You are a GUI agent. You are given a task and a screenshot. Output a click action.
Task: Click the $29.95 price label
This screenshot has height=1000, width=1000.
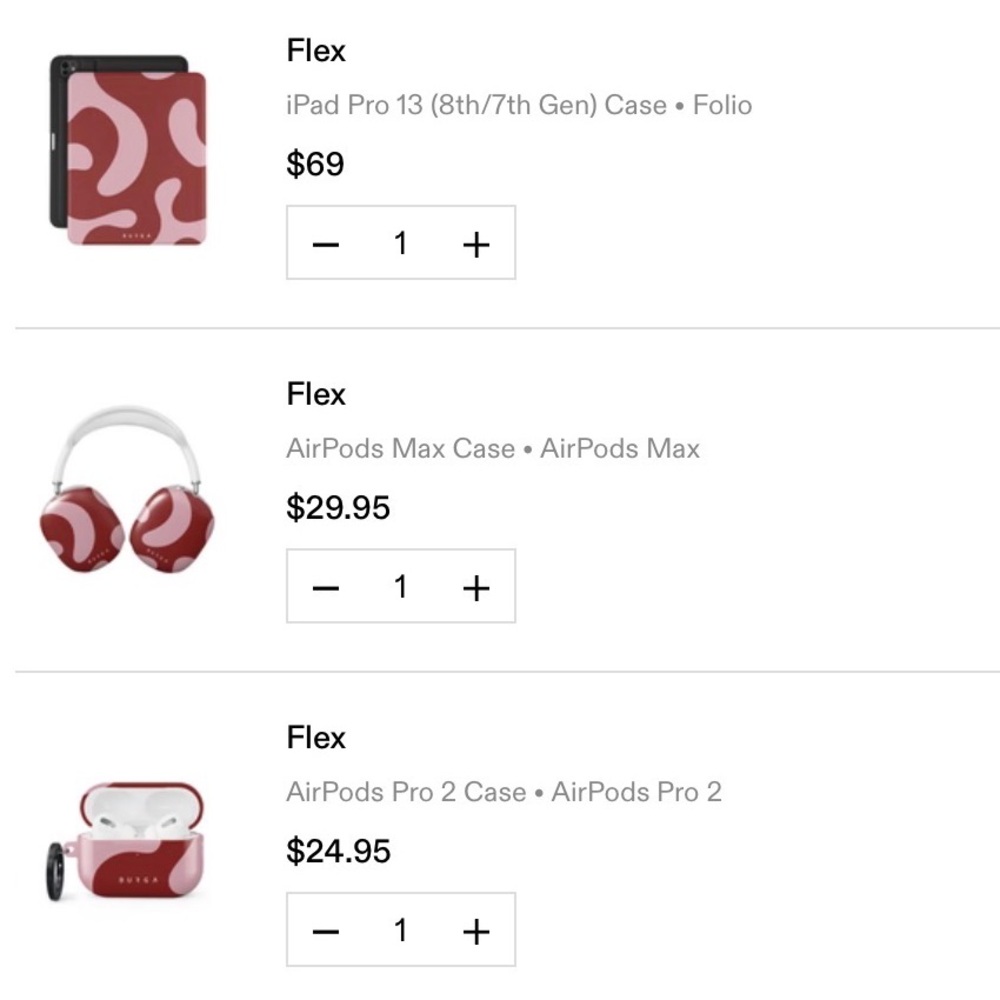point(338,507)
